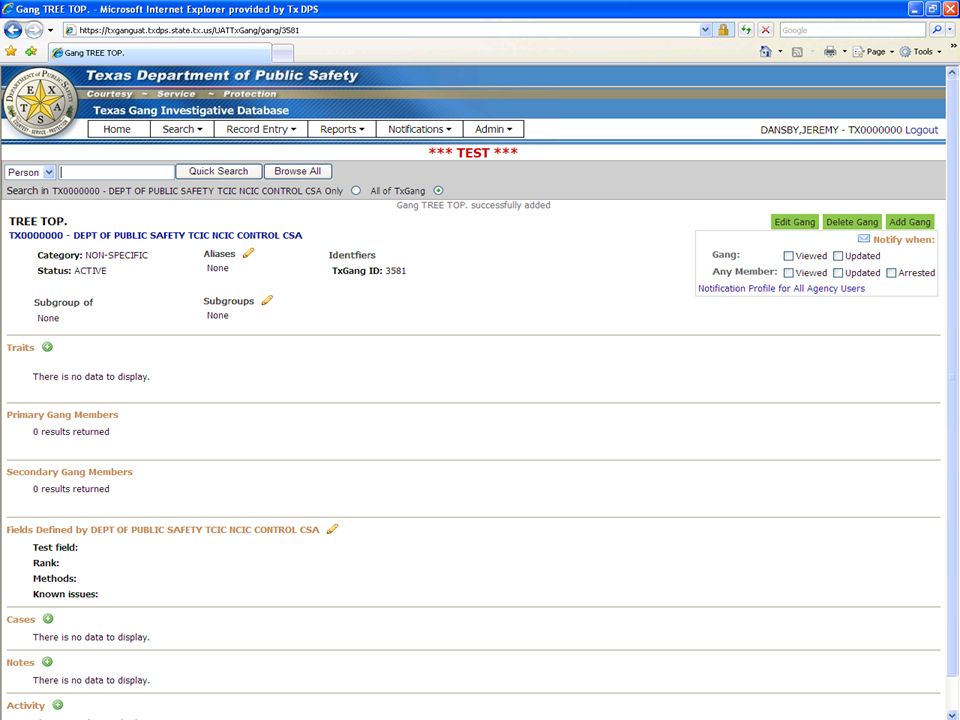
Task: Expand the toolbar overflow chevron
Action: click(x=953, y=45)
